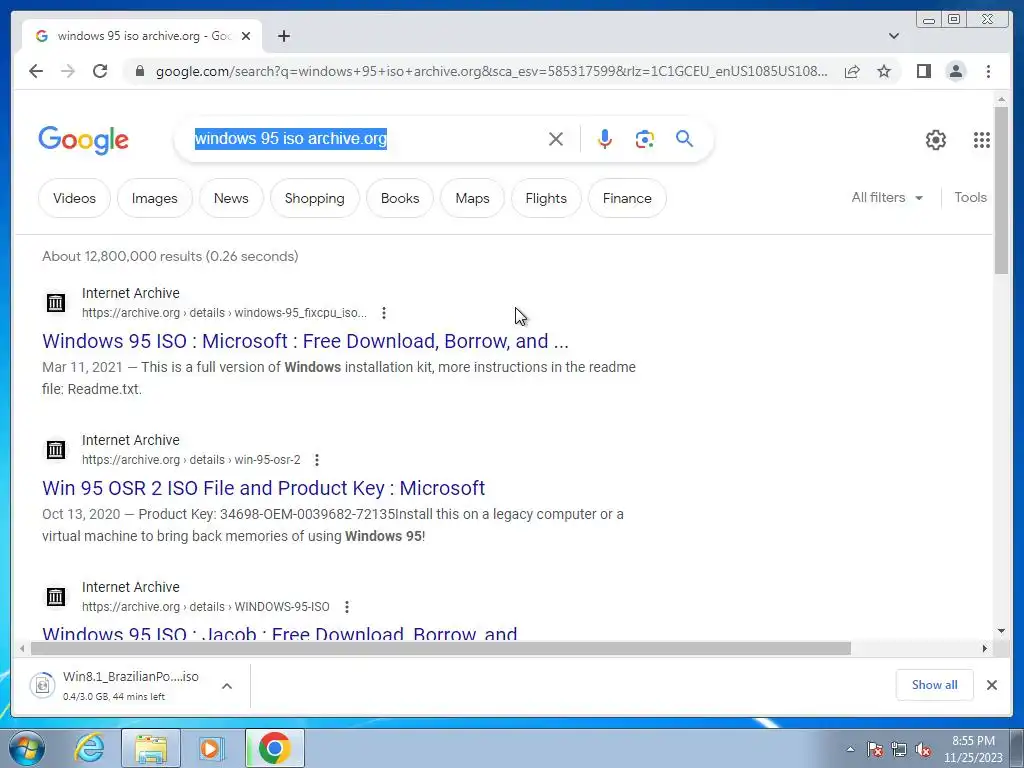The height and width of the screenshot is (768, 1024).
Task: Submit search with the magnifier icon
Action: [x=684, y=139]
